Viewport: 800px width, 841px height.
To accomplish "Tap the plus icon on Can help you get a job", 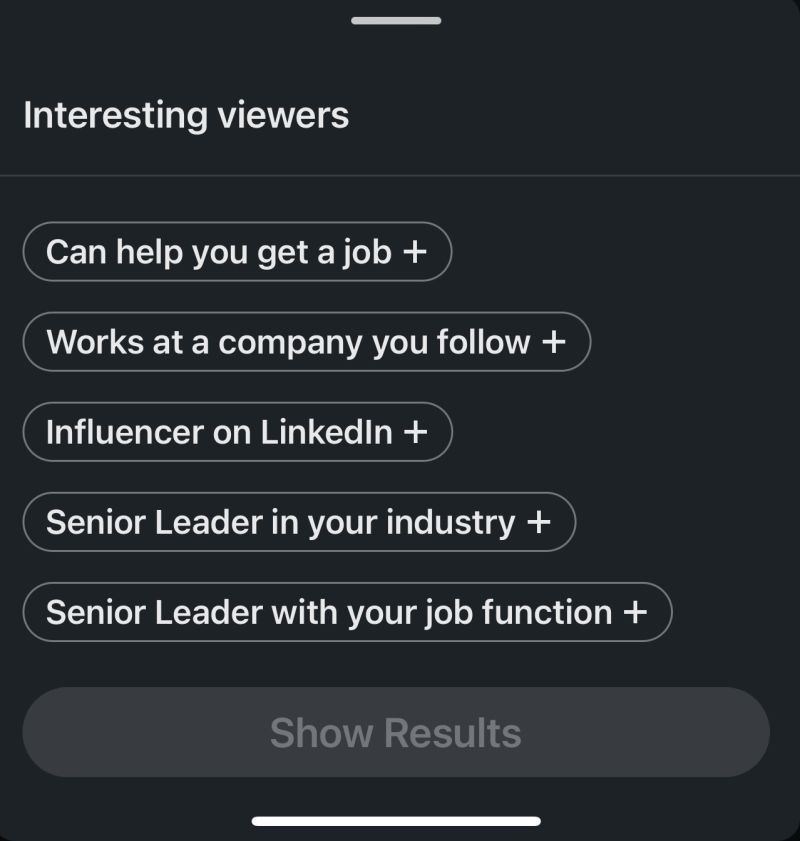I will point(415,252).
